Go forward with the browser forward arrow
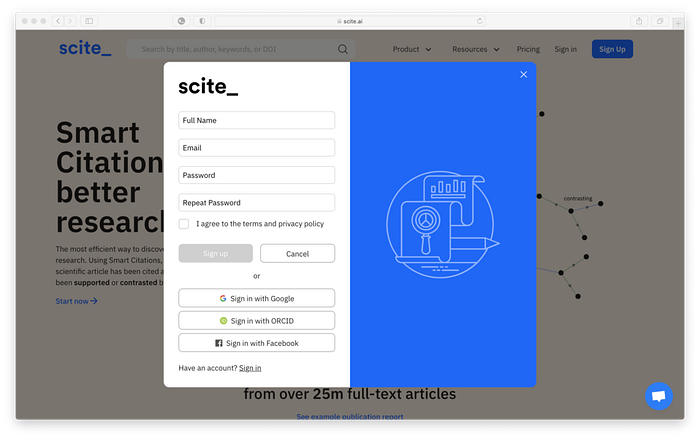 70,21
